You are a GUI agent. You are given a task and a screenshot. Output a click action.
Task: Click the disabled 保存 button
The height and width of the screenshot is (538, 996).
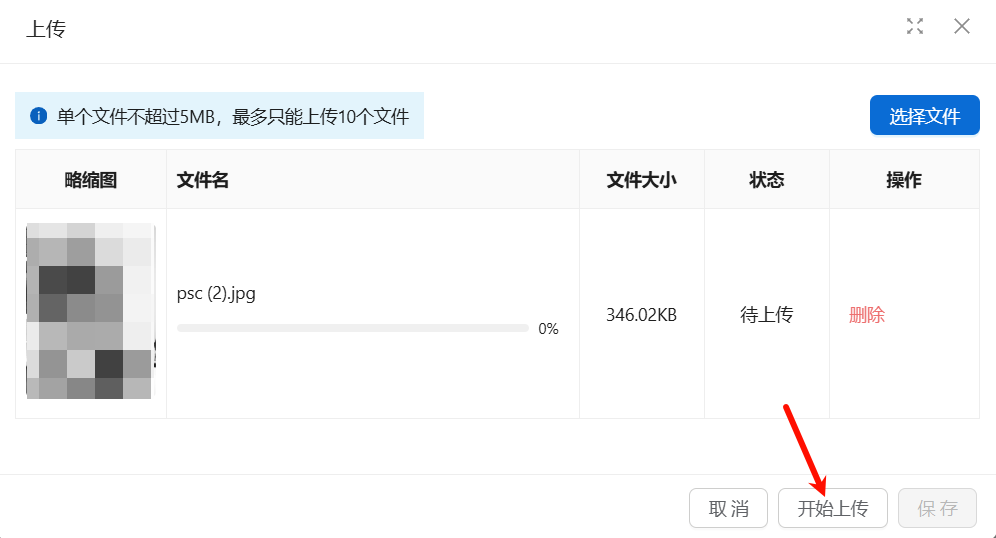[x=937, y=508]
